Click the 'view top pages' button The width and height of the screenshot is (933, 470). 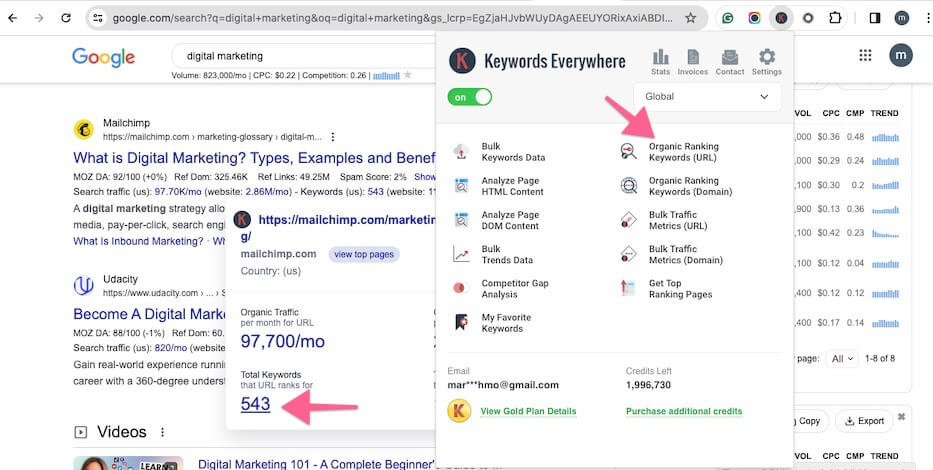point(364,254)
